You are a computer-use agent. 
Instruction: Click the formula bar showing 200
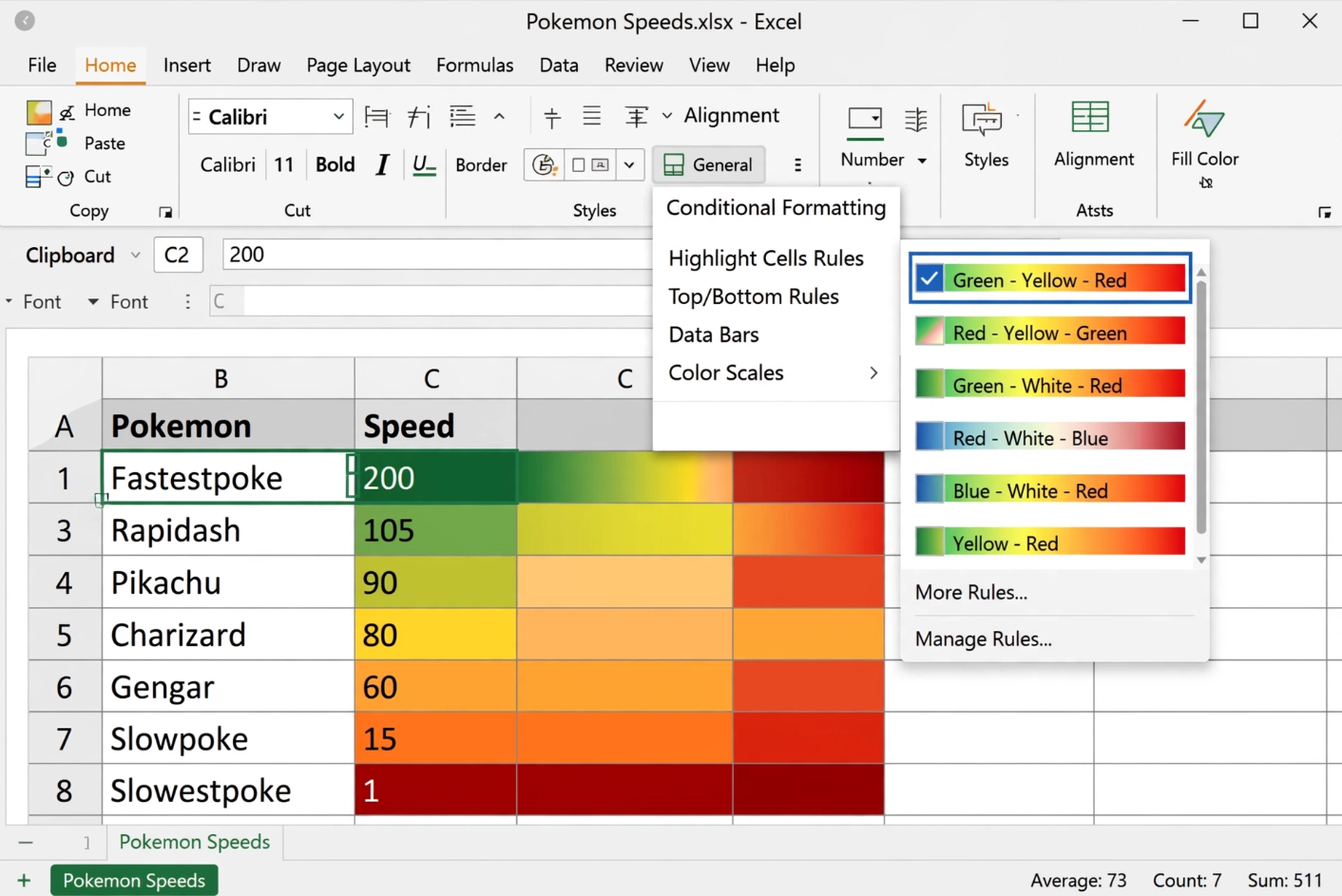(437, 255)
